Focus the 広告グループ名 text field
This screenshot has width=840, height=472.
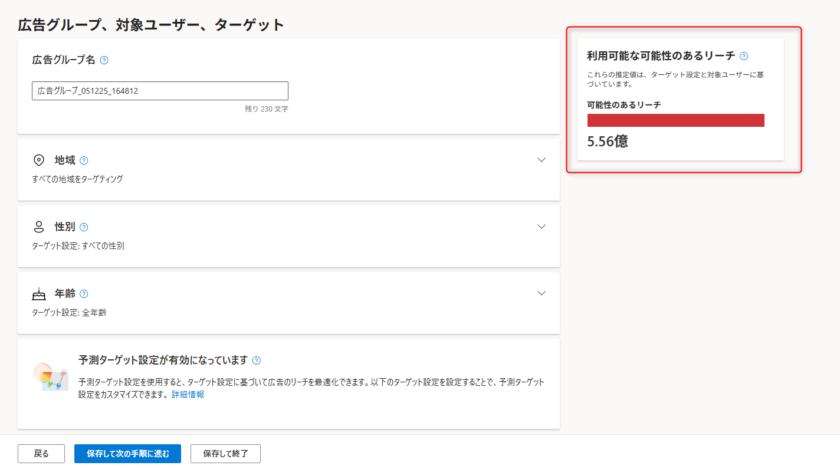tap(160, 91)
